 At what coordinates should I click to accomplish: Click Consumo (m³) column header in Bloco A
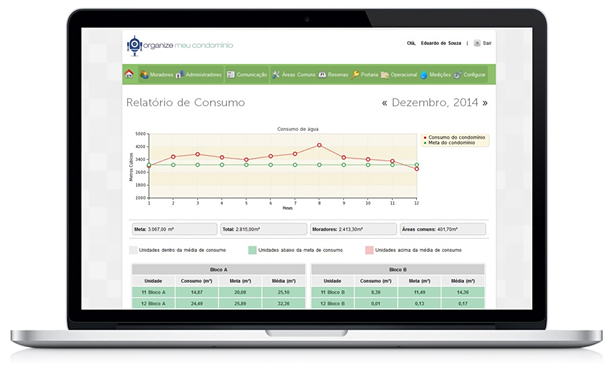point(197,281)
